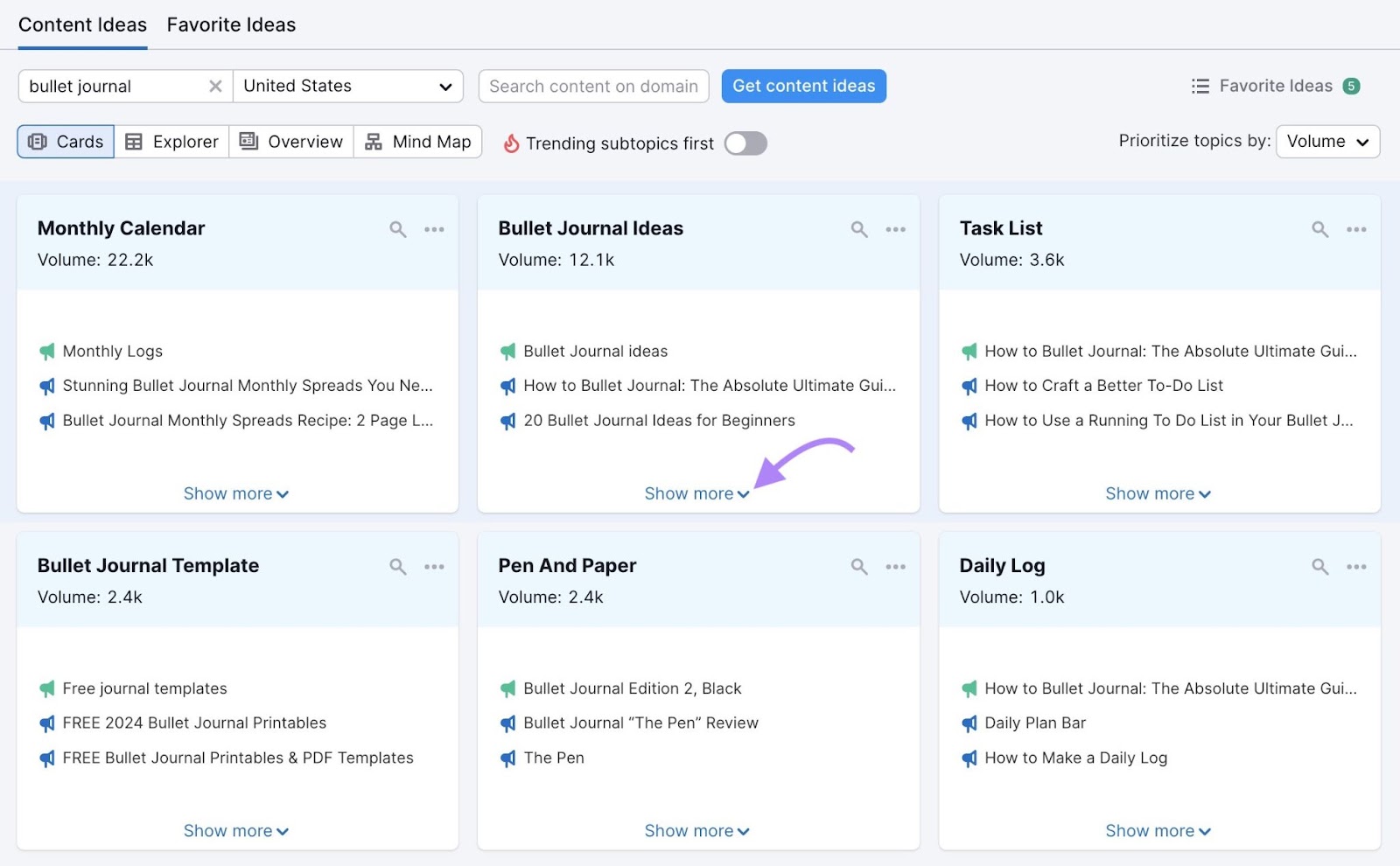Select the Content Ideas tab

coord(82,25)
